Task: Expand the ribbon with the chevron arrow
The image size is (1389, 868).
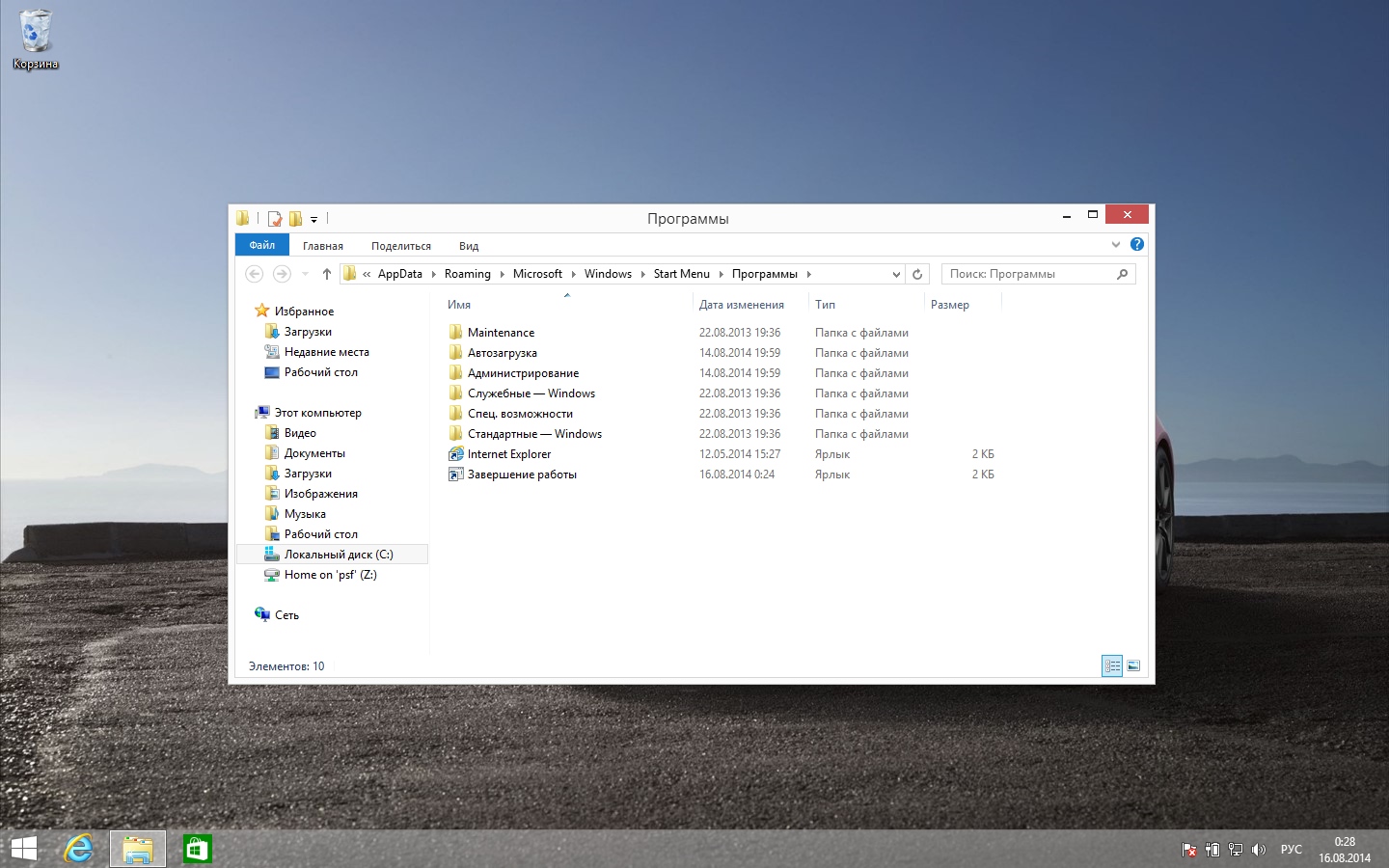Action: click(1116, 245)
